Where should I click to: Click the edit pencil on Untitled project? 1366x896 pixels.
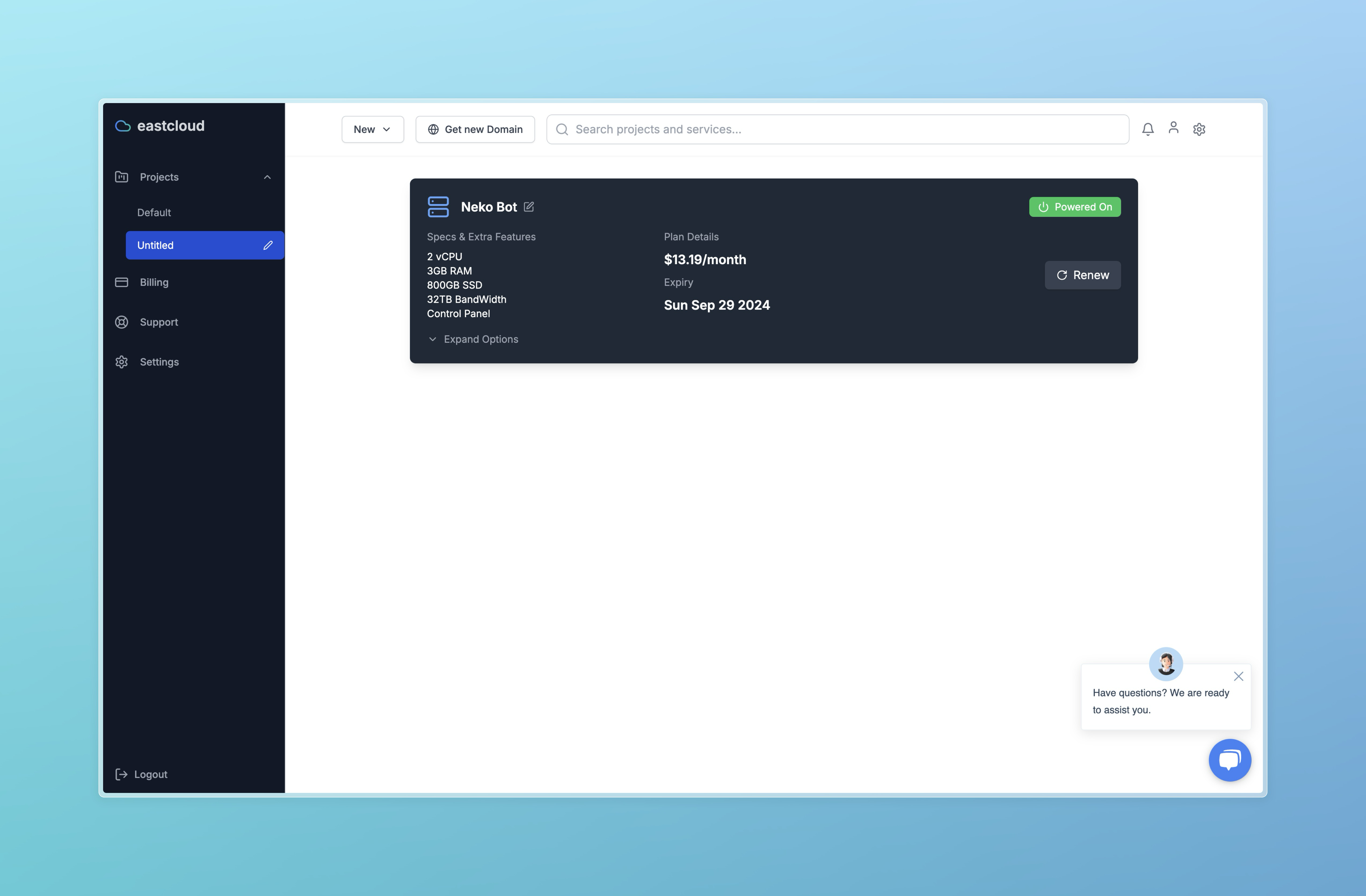tap(268, 245)
